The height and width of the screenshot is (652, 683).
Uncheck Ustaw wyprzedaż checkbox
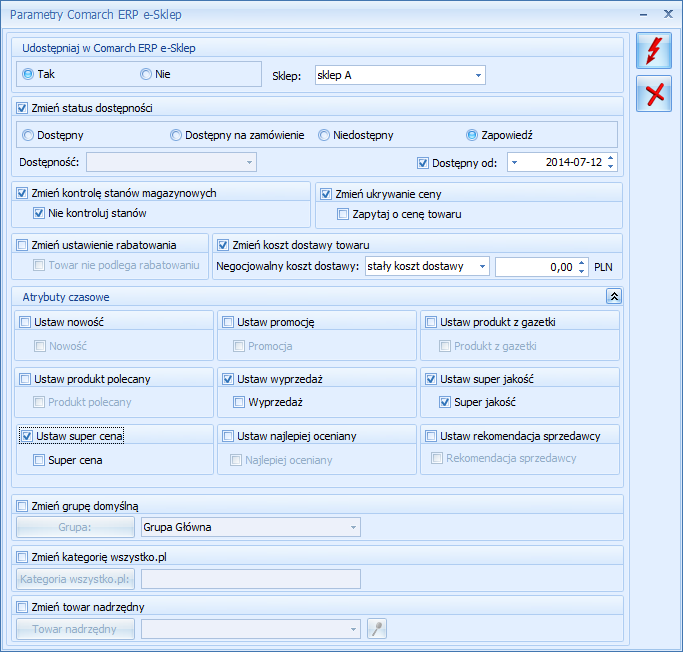tap(228, 379)
